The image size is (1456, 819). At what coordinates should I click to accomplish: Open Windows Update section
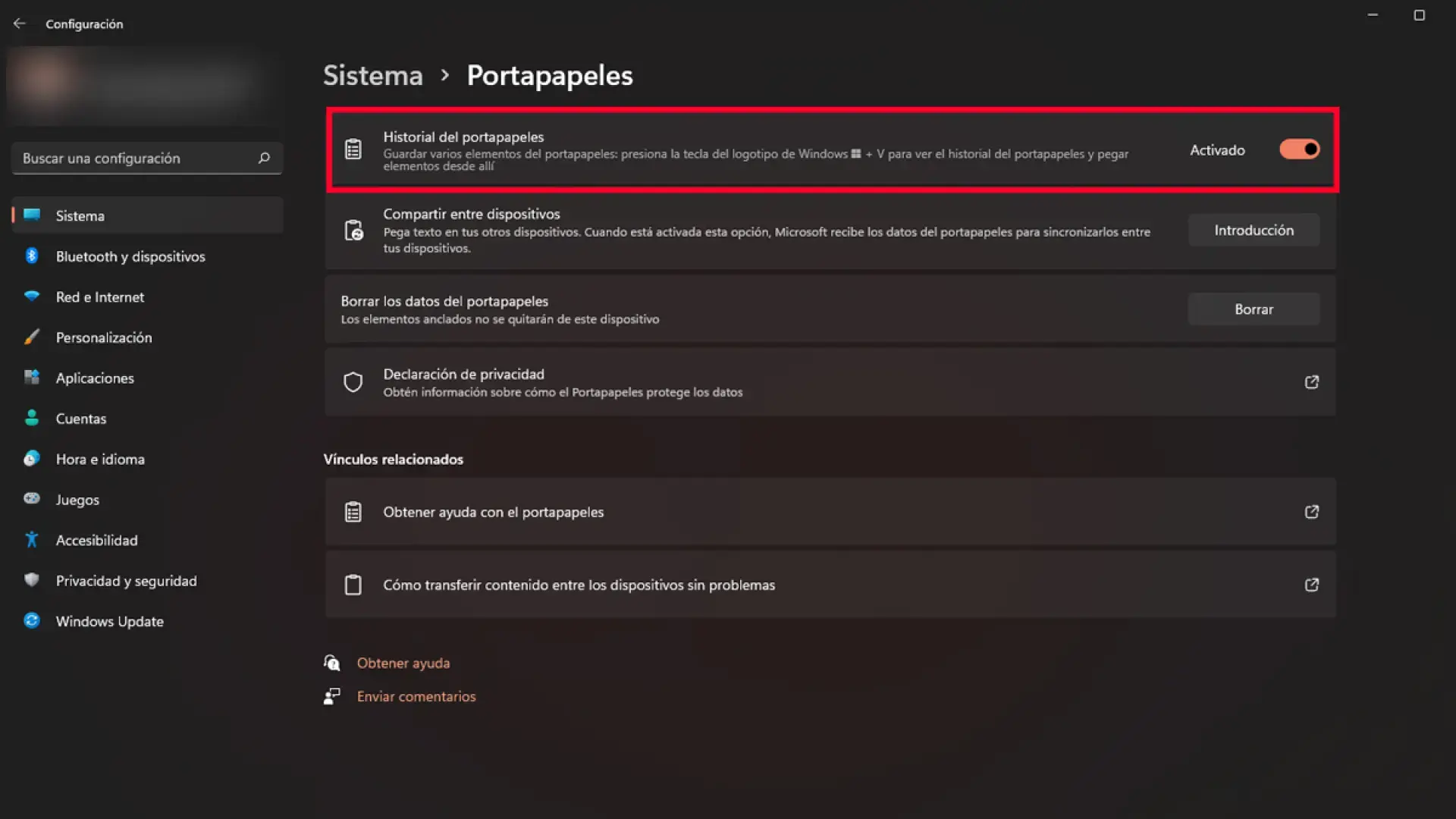109,621
